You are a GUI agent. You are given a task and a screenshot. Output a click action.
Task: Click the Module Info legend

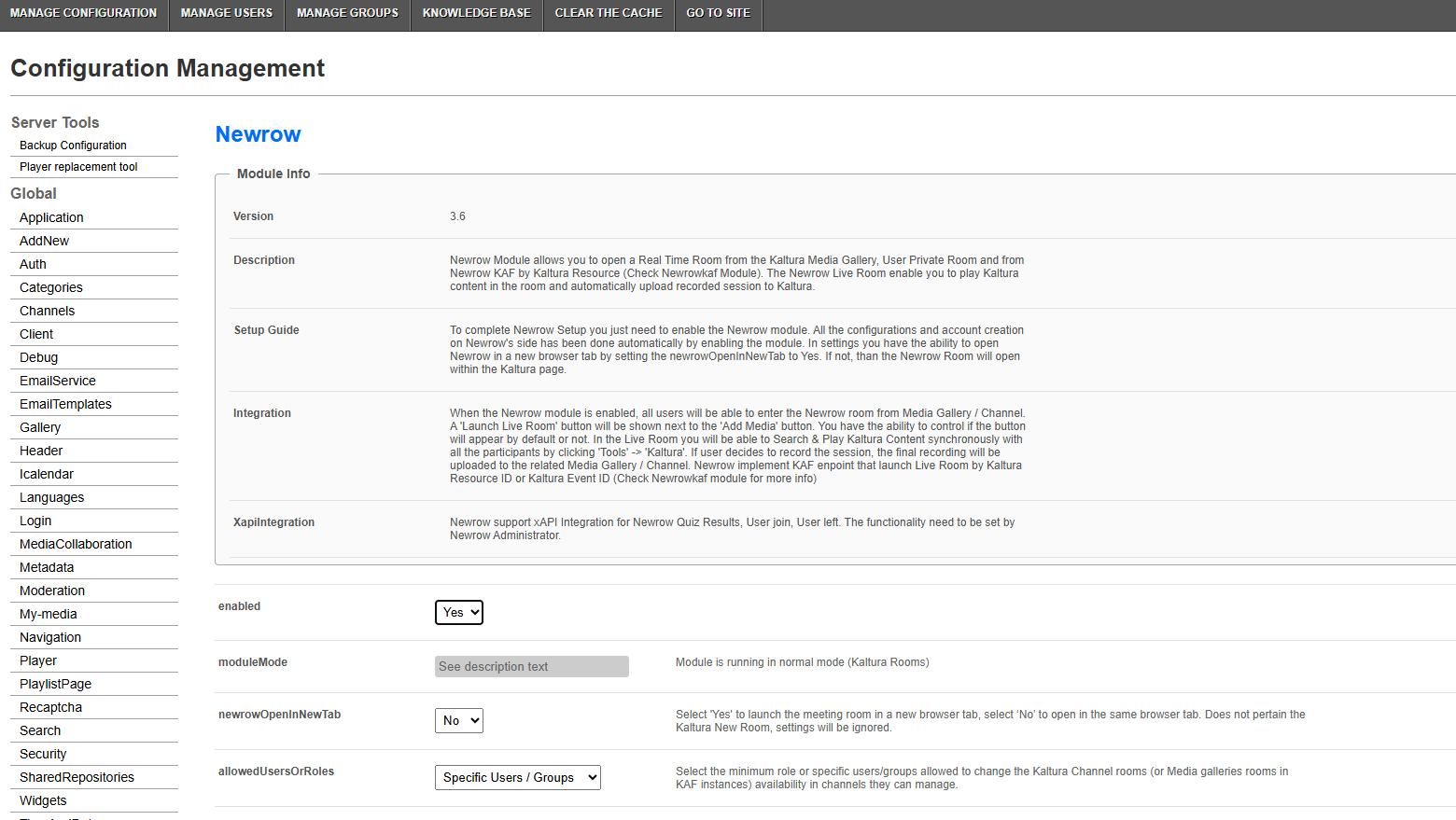click(x=273, y=174)
